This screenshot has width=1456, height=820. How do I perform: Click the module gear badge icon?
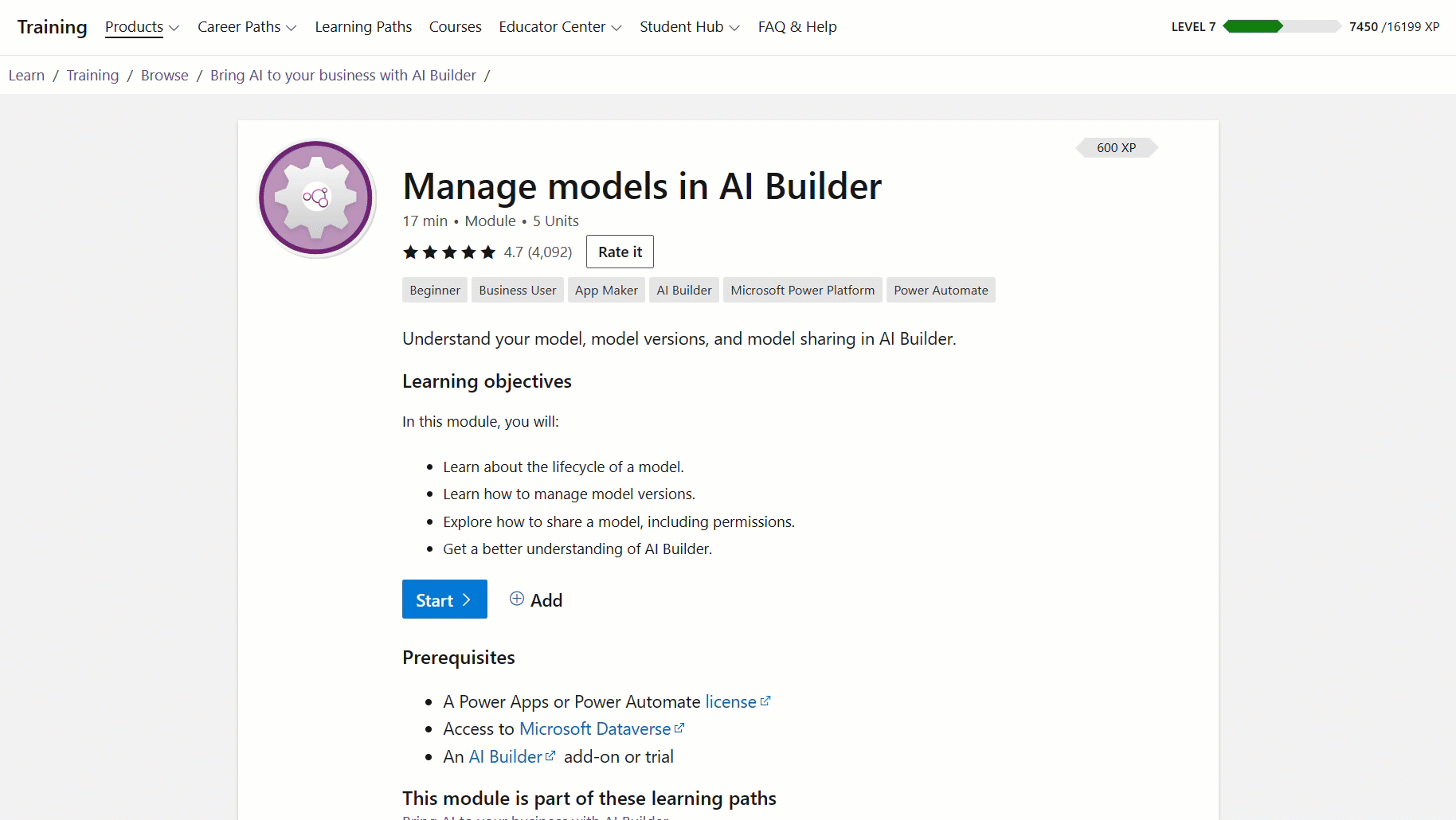click(315, 197)
